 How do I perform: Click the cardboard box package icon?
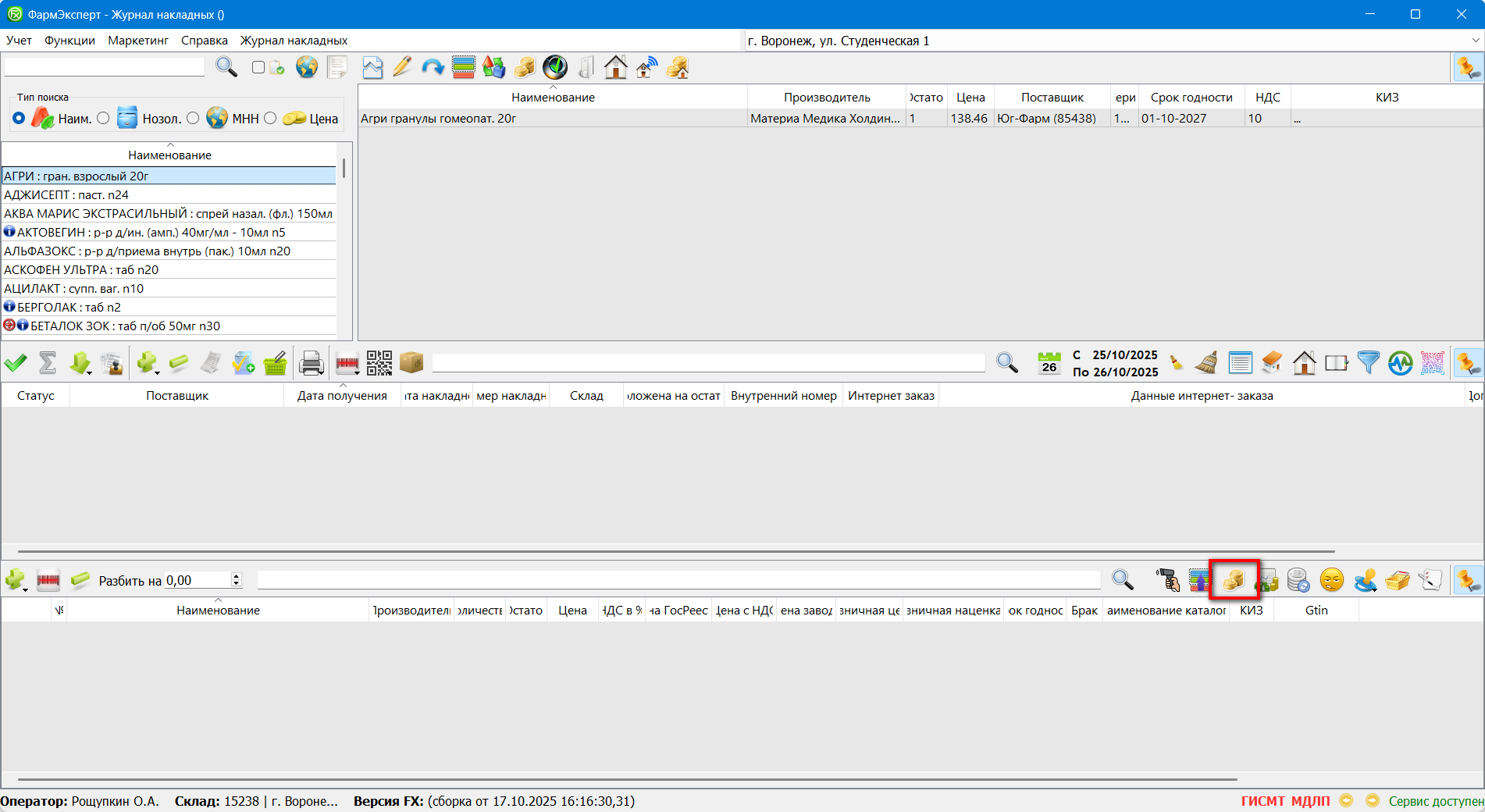point(411,363)
